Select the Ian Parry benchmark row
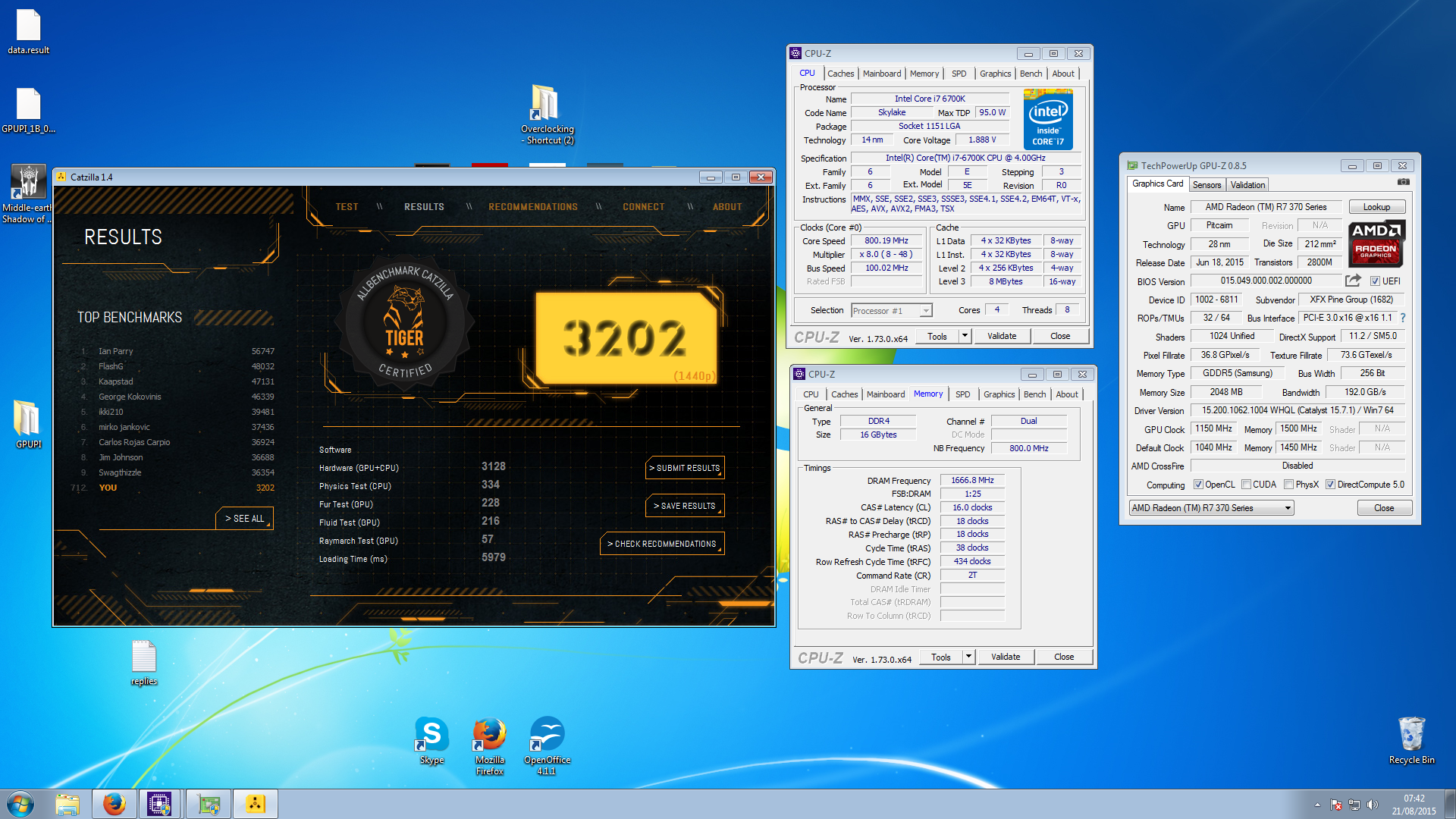1456x819 pixels. (x=177, y=351)
